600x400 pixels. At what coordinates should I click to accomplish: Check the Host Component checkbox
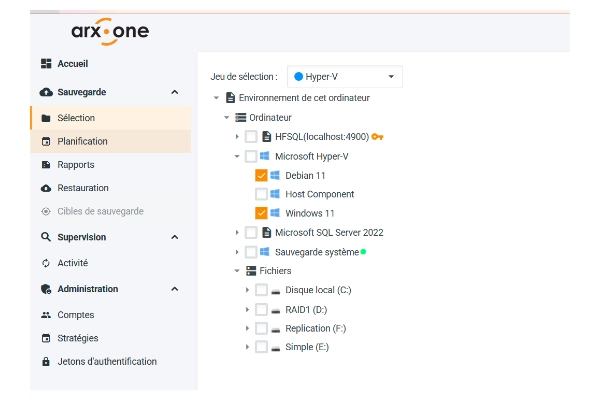pyautogui.click(x=261, y=194)
